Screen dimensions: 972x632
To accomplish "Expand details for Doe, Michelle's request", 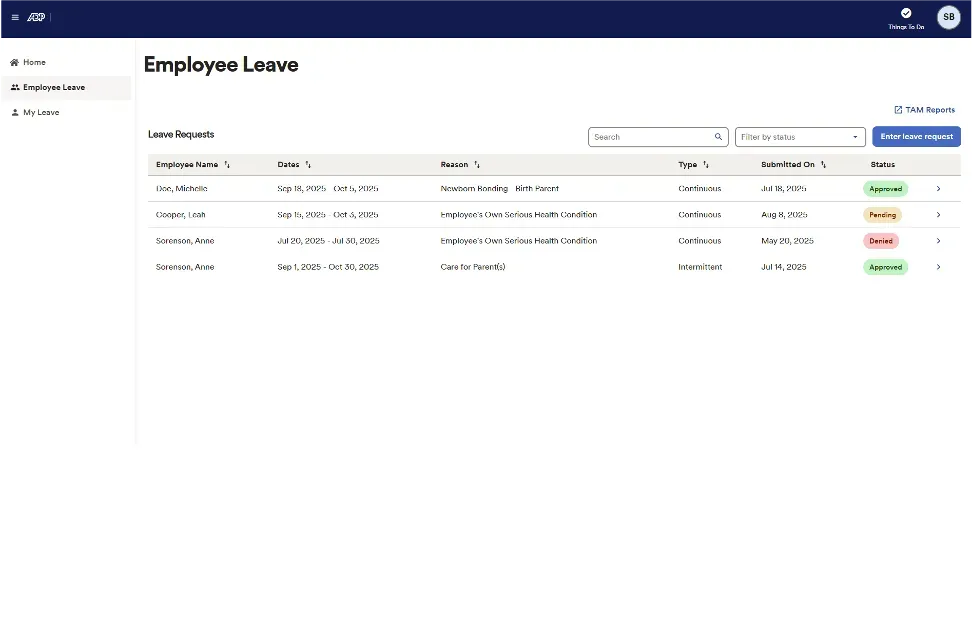I will [x=938, y=188].
